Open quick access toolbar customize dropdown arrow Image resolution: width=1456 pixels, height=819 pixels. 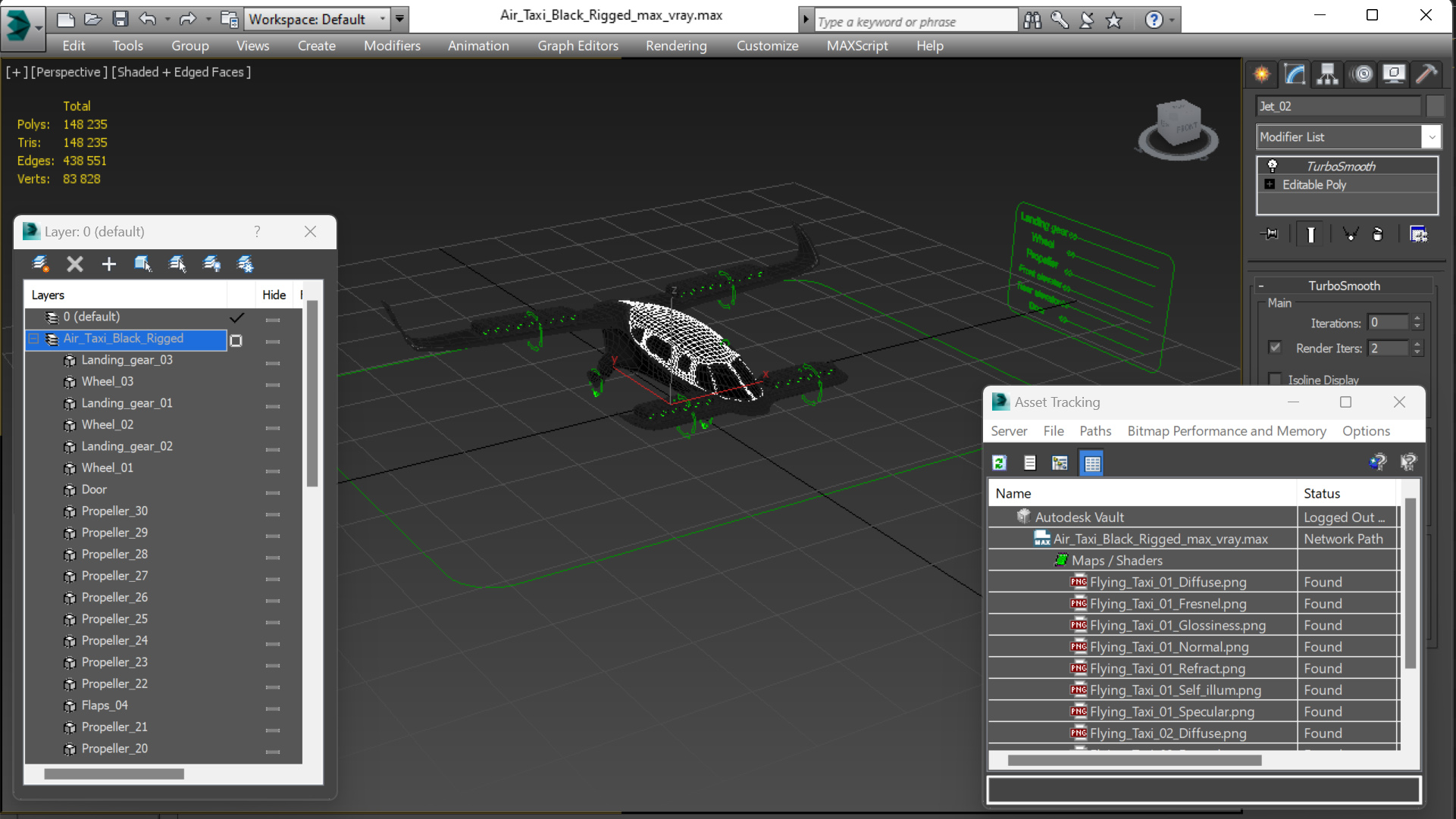pyautogui.click(x=399, y=19)
